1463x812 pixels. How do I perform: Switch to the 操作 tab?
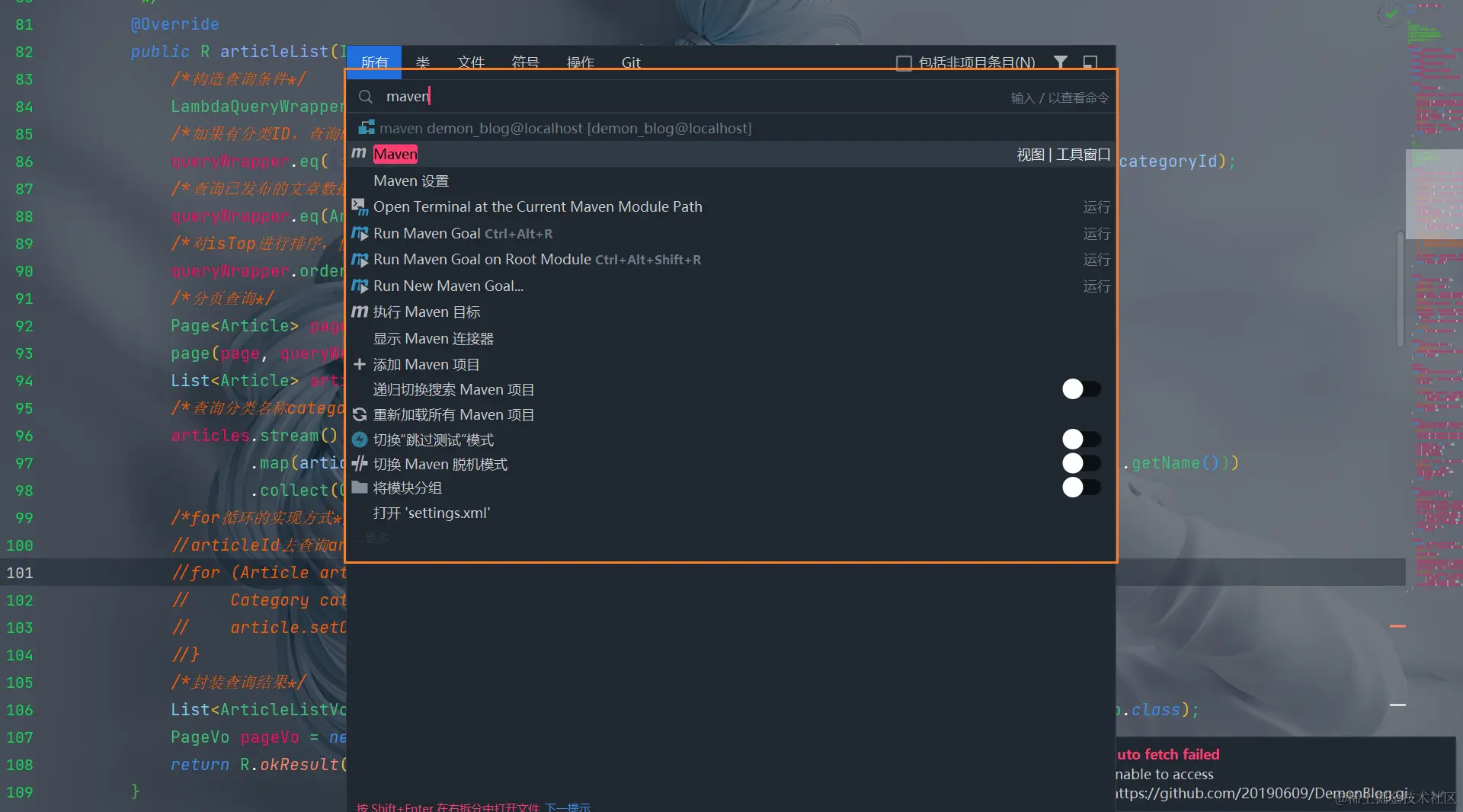pyautogui.click(x=580, y=62)
